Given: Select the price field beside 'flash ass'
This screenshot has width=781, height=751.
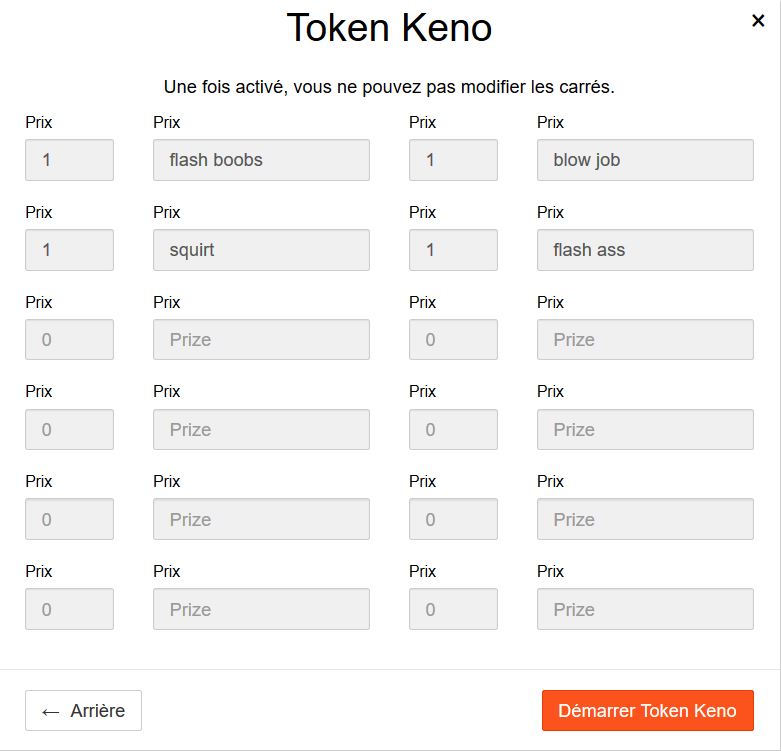Looking at the screenshot, I should click(453, 250).
